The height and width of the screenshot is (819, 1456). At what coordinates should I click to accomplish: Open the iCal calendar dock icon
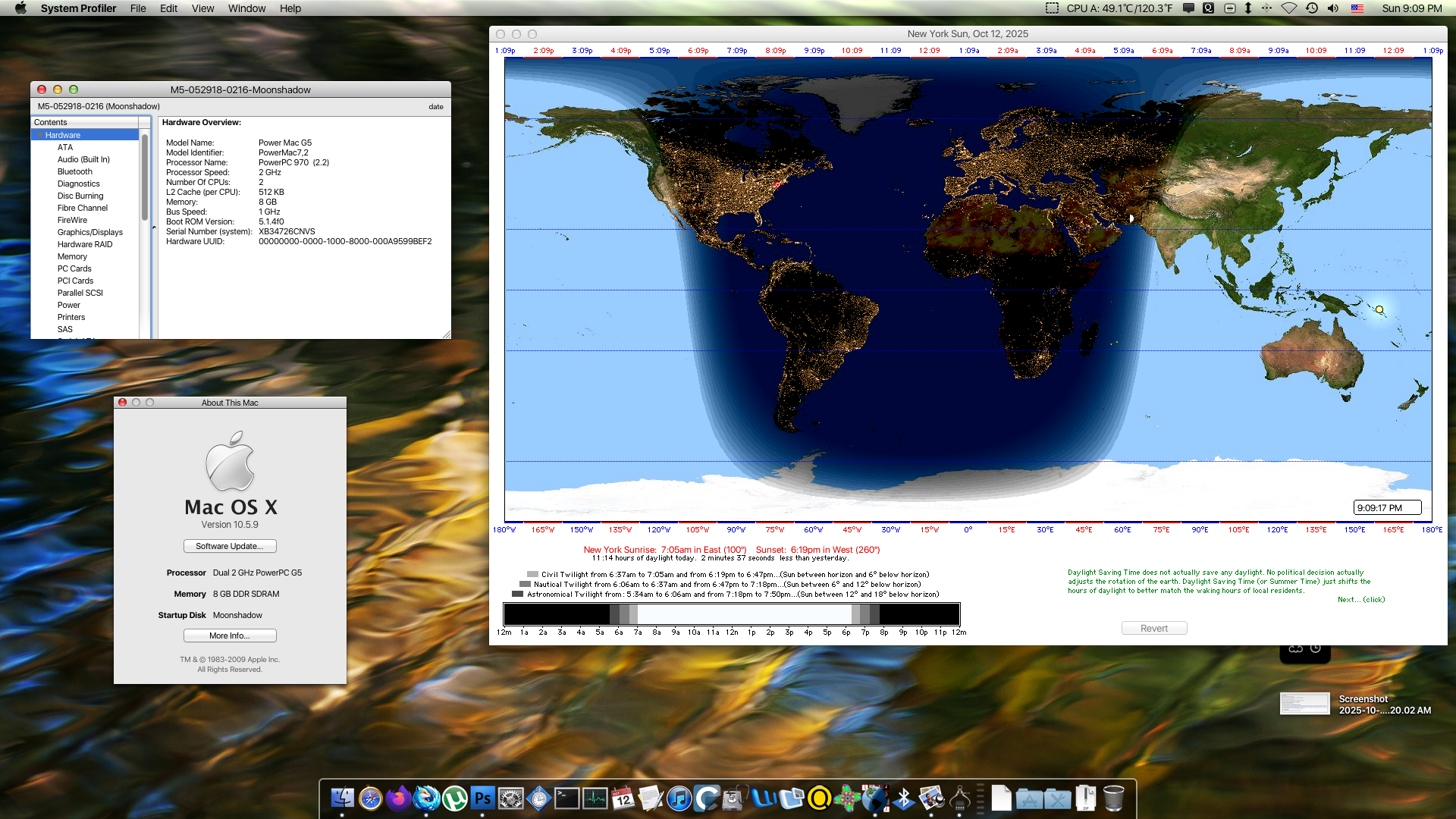coord(623,799)
